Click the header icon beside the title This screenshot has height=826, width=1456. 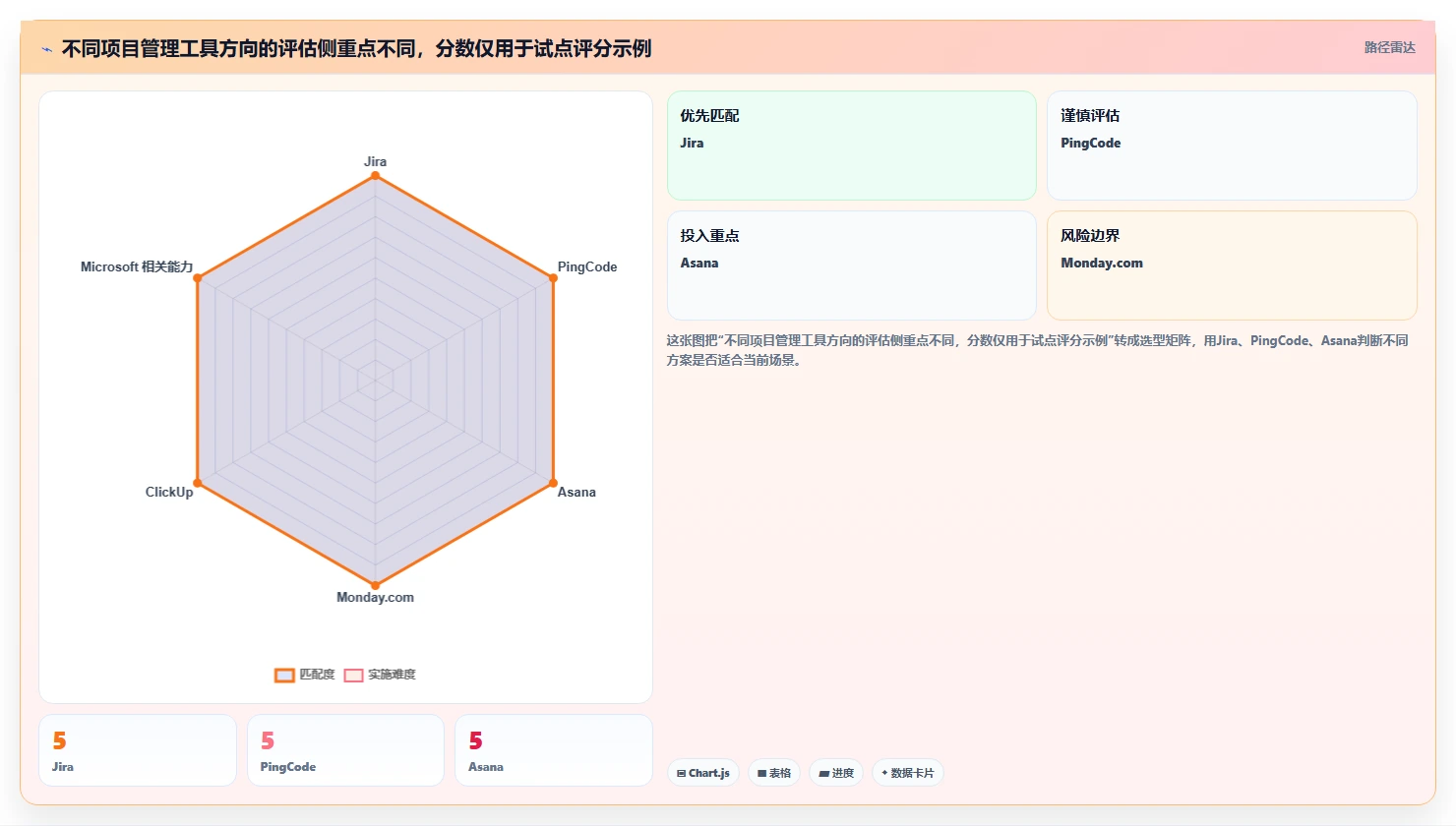46,49
